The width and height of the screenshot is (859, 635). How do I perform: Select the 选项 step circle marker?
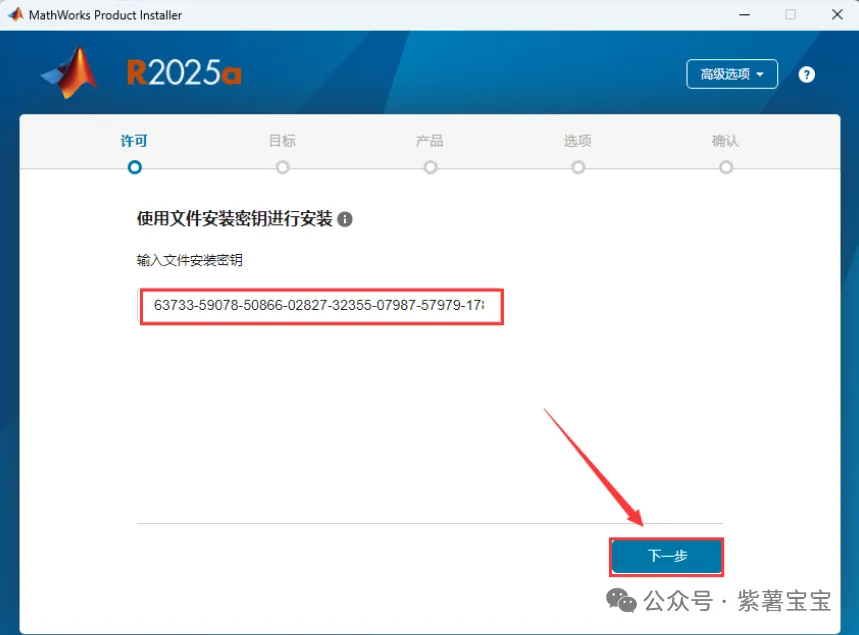(578, 167)
